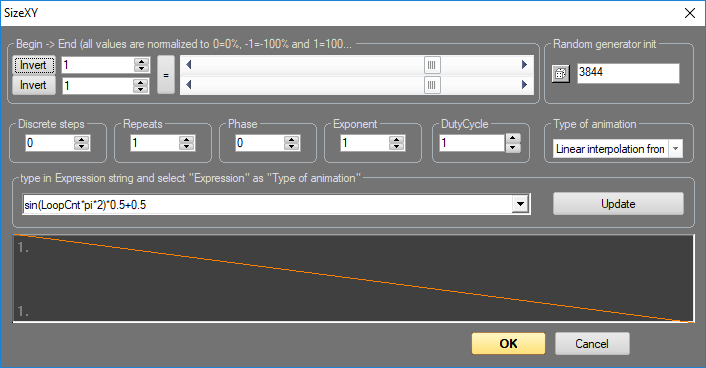Confirm with the OK button
Image resolution: width=706 pixels, height=368 pixels.
508,344
